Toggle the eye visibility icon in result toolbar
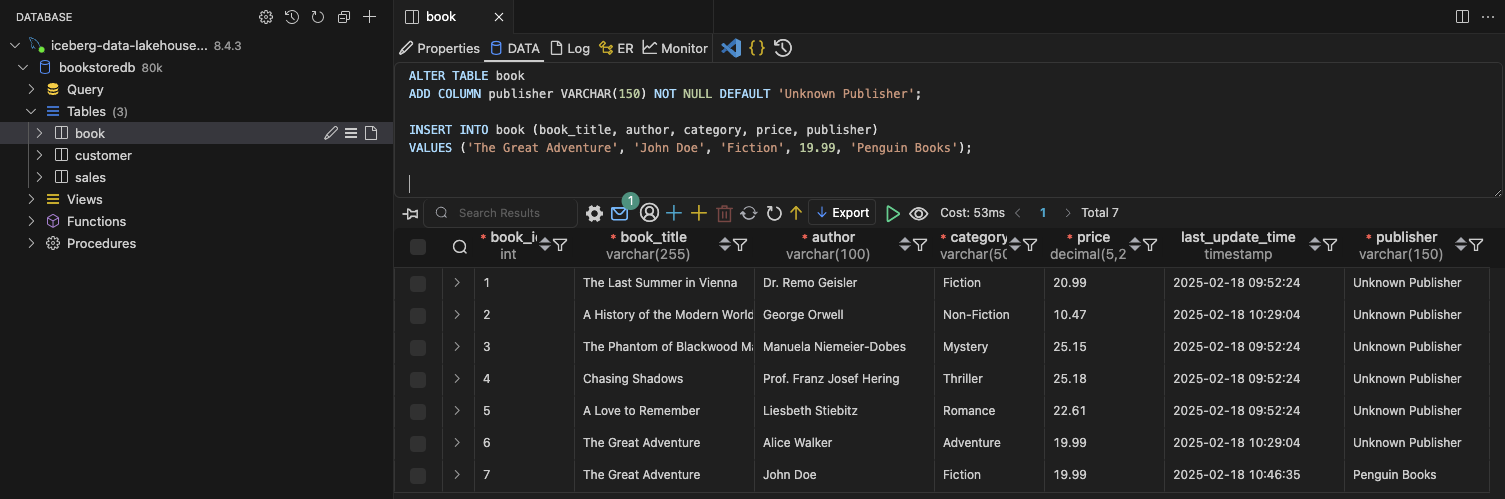This screenshot has width=1505, height=499. (919, 213)
